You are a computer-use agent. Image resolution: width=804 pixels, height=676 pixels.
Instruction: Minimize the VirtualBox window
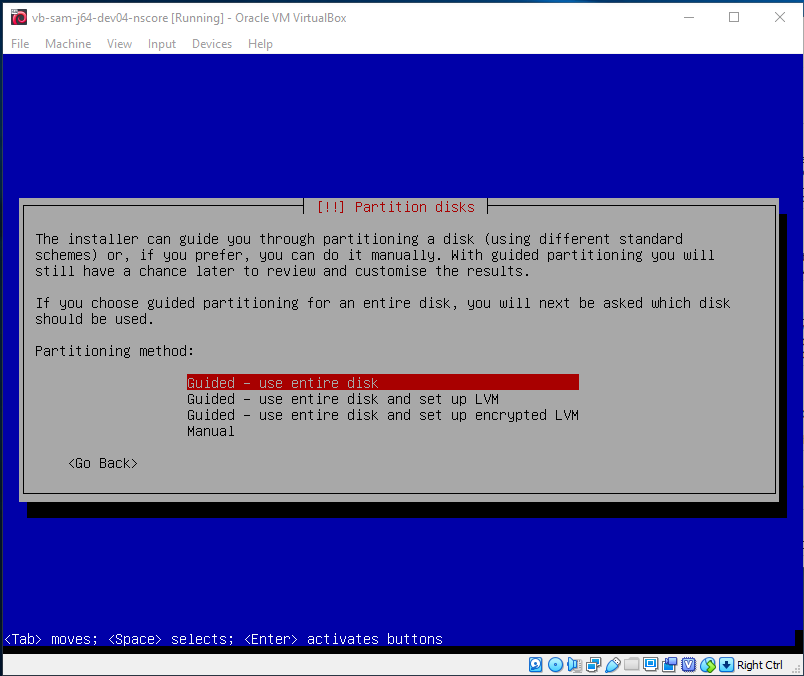(x=689, y=17)
